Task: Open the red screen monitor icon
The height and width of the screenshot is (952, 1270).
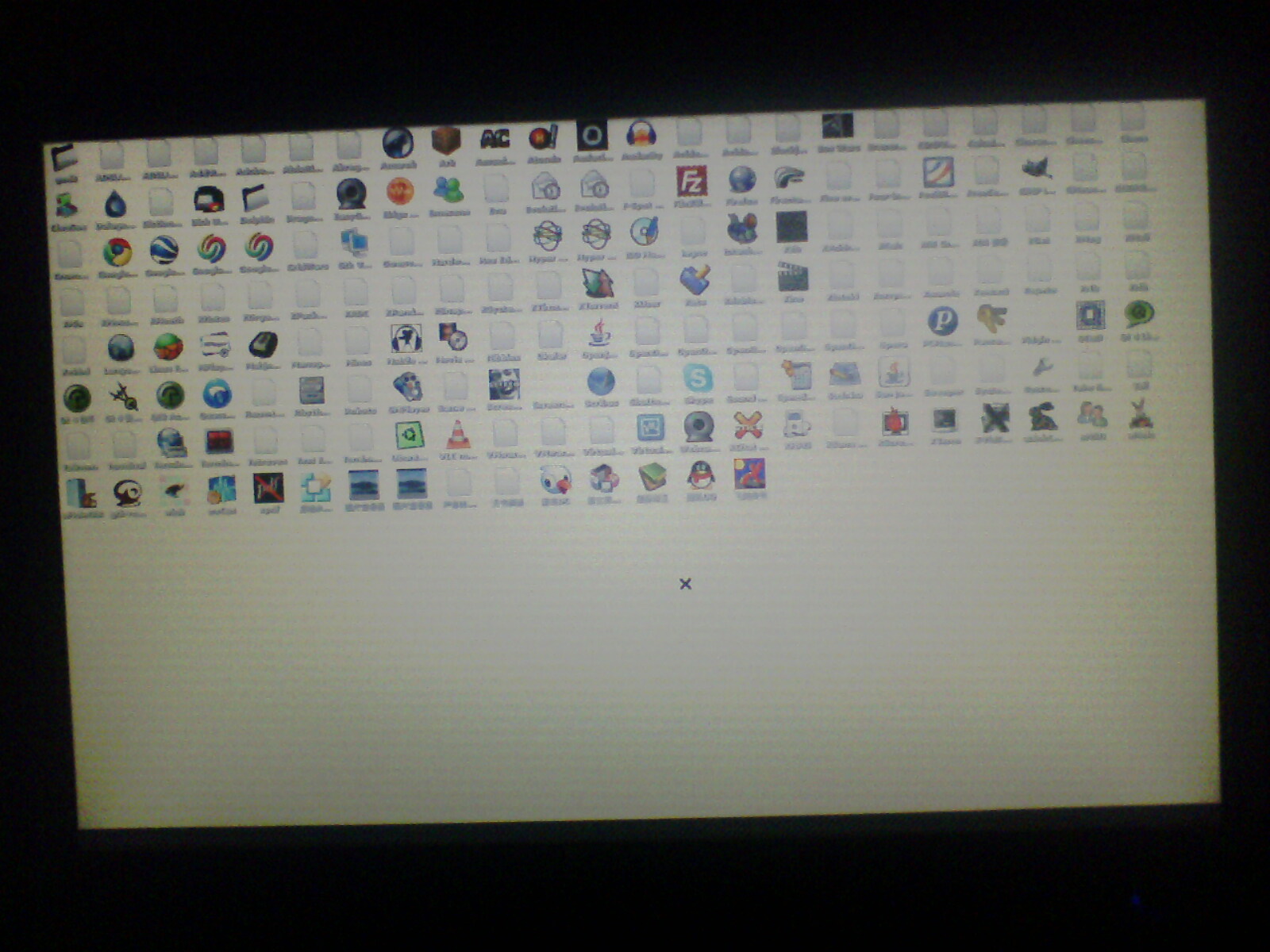Action: (219, 442)
